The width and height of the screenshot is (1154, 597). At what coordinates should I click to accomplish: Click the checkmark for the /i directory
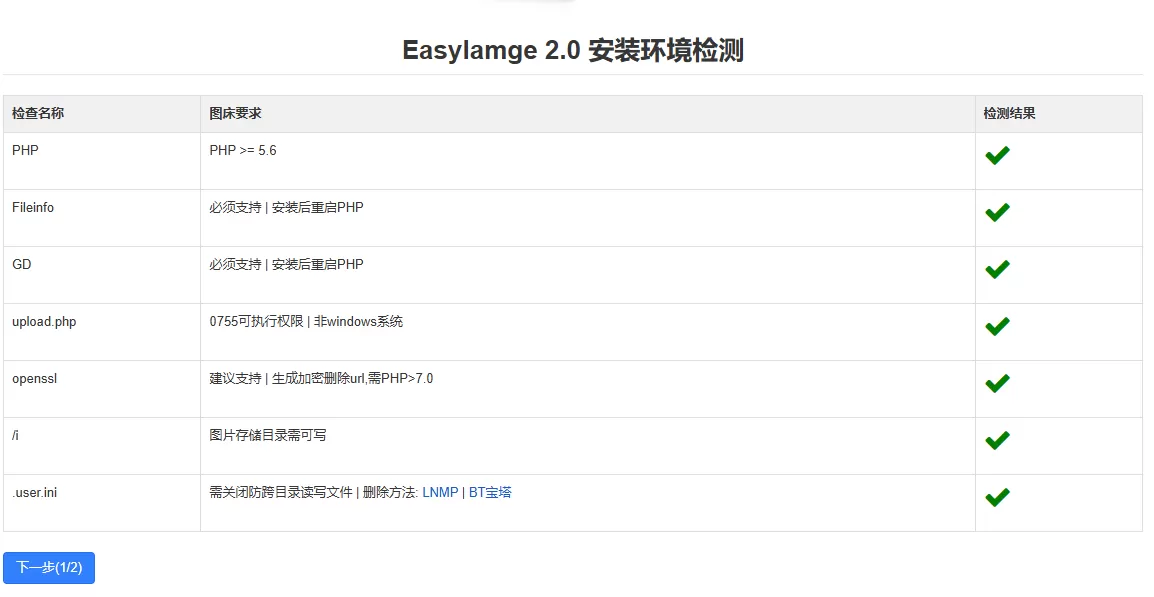point(997,440)
